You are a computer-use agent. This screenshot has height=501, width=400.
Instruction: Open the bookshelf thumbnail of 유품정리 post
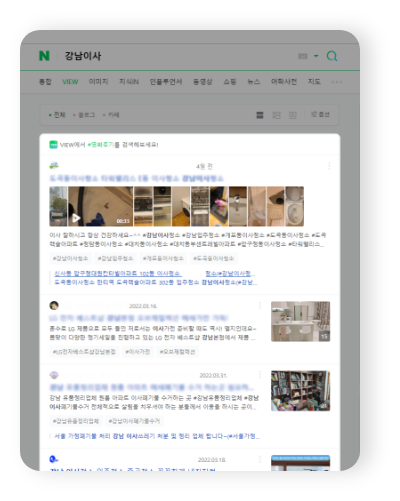pos(301,391)
